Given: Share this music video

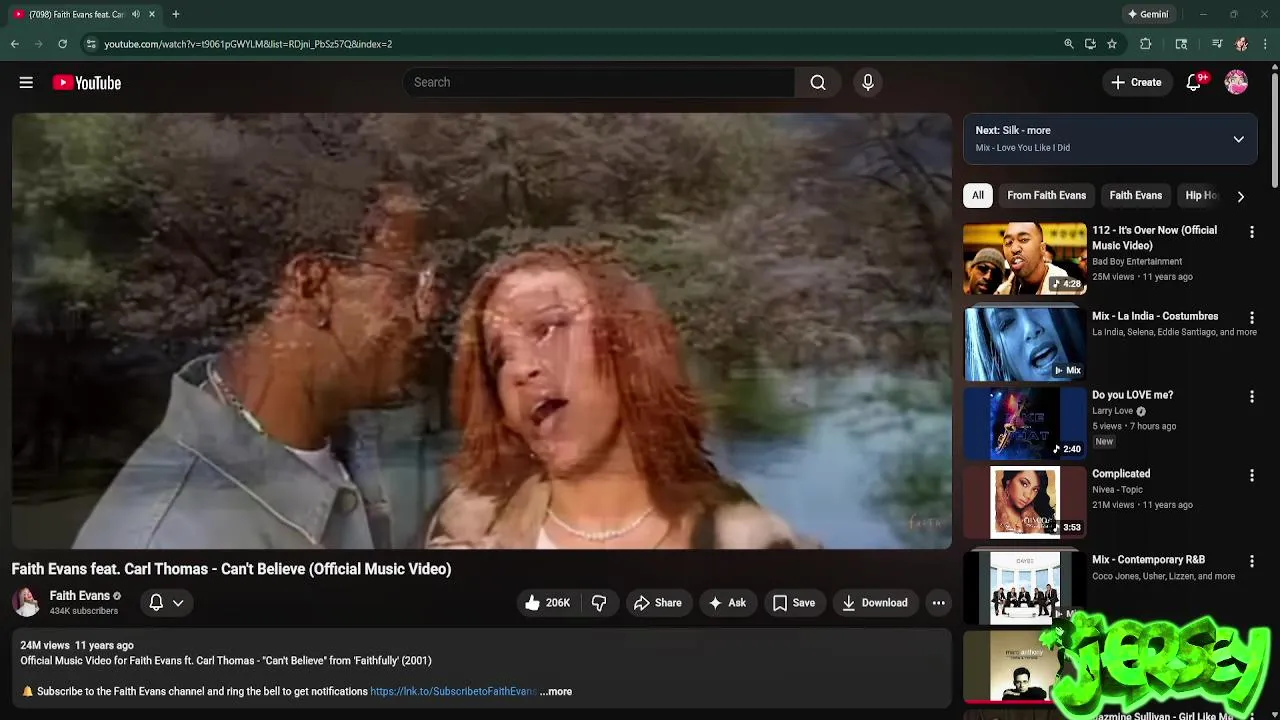Looking at the screenshot, I should click(658, 603).
